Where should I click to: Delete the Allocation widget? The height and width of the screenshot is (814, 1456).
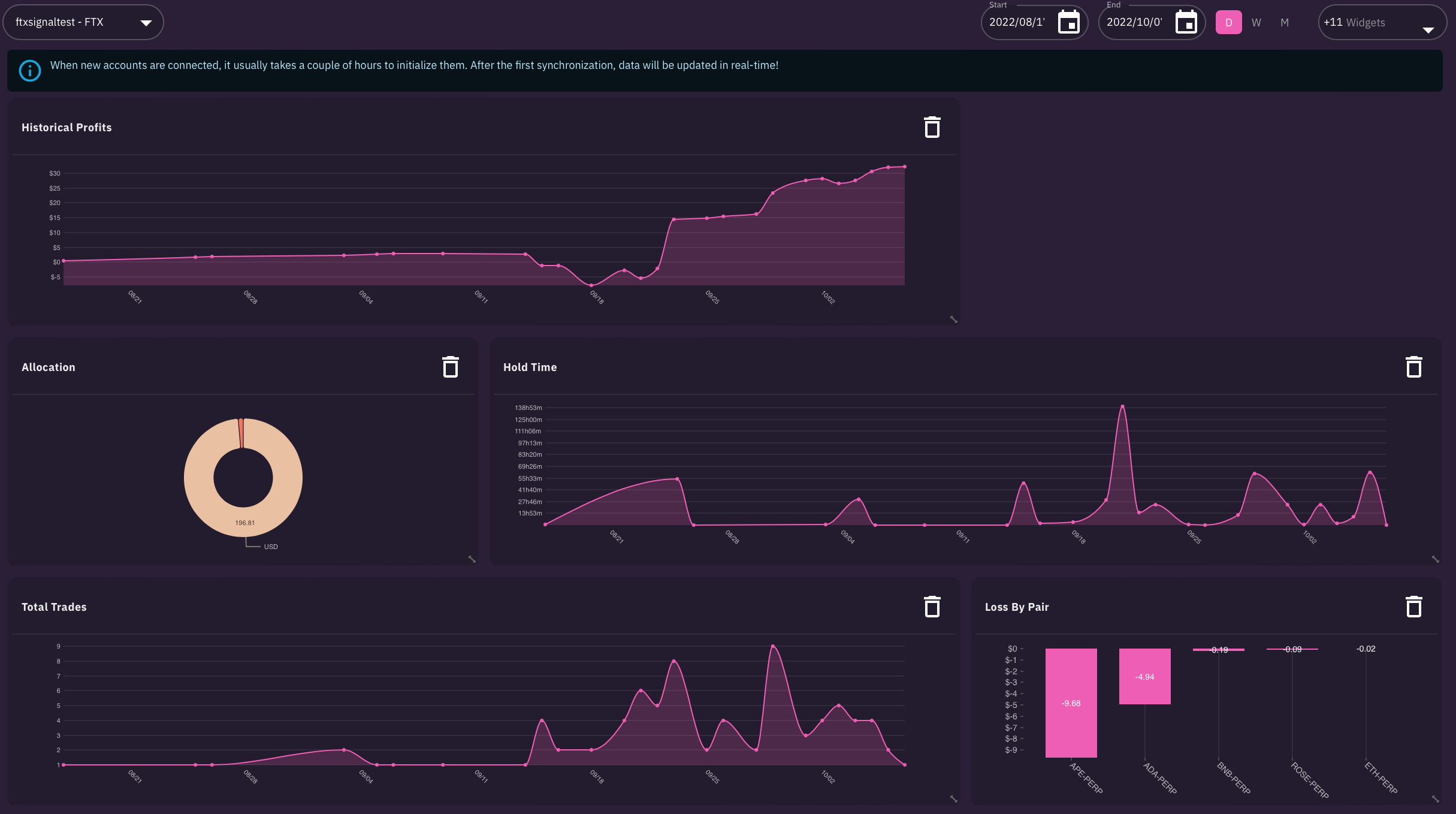[x=450, y=367]
